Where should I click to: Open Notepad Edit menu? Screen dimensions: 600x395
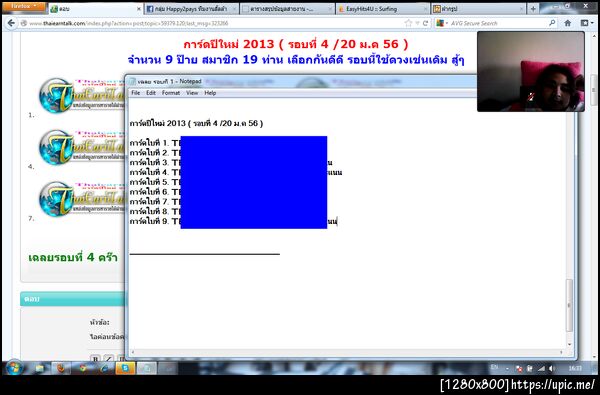(x=151, y=93)
